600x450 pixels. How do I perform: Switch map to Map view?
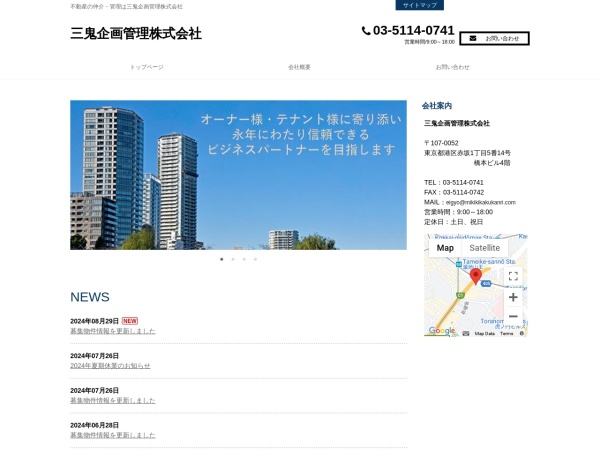445,248
